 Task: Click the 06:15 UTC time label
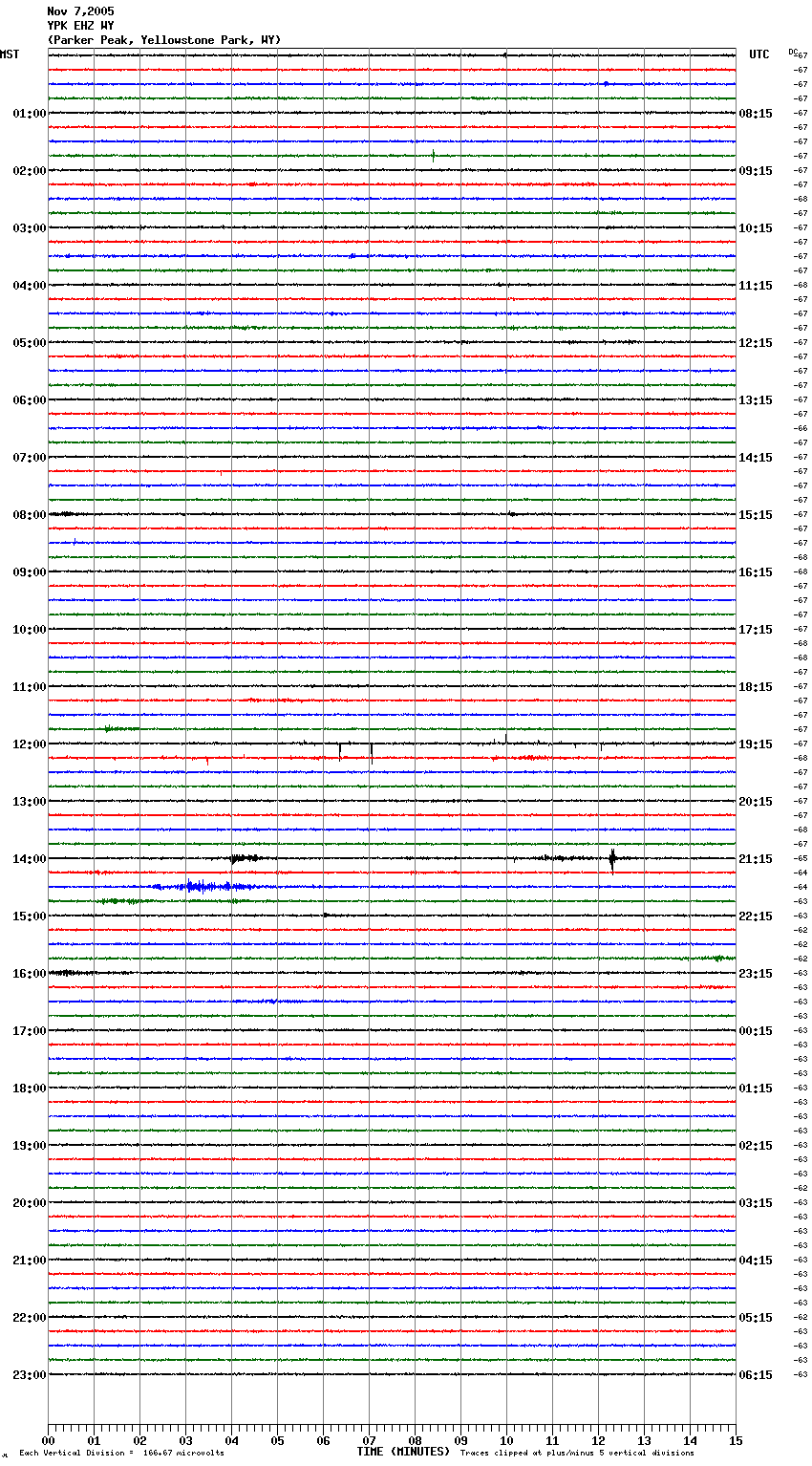(756, 1375)
